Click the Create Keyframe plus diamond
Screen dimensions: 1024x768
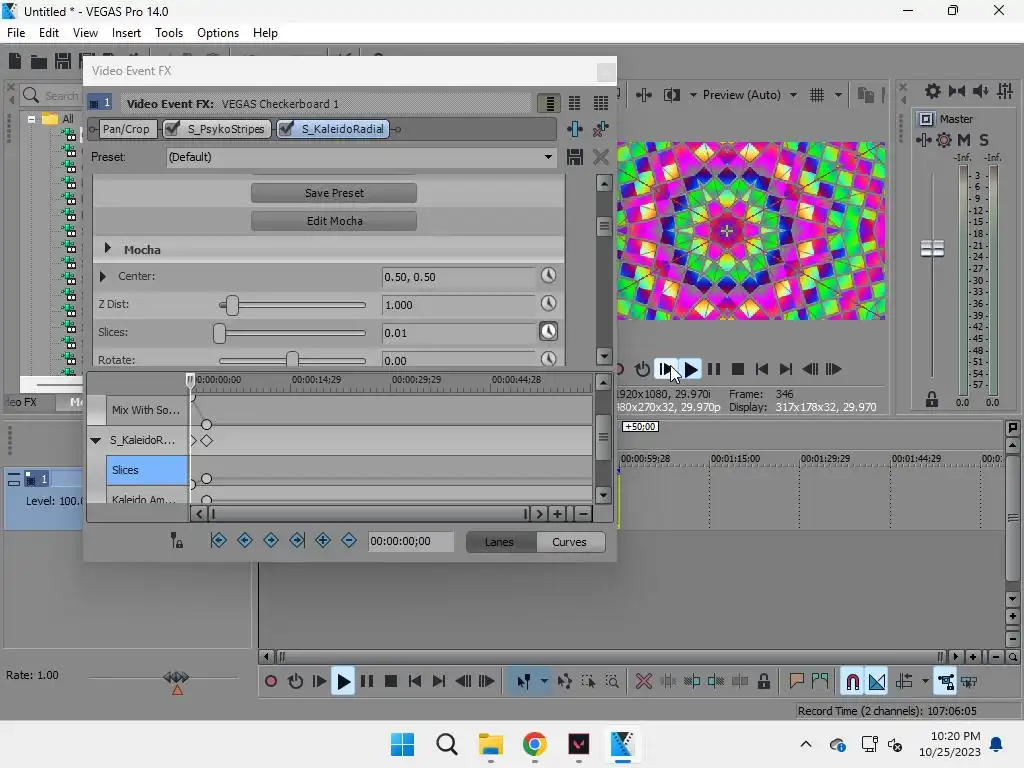(x=323, y=540)
